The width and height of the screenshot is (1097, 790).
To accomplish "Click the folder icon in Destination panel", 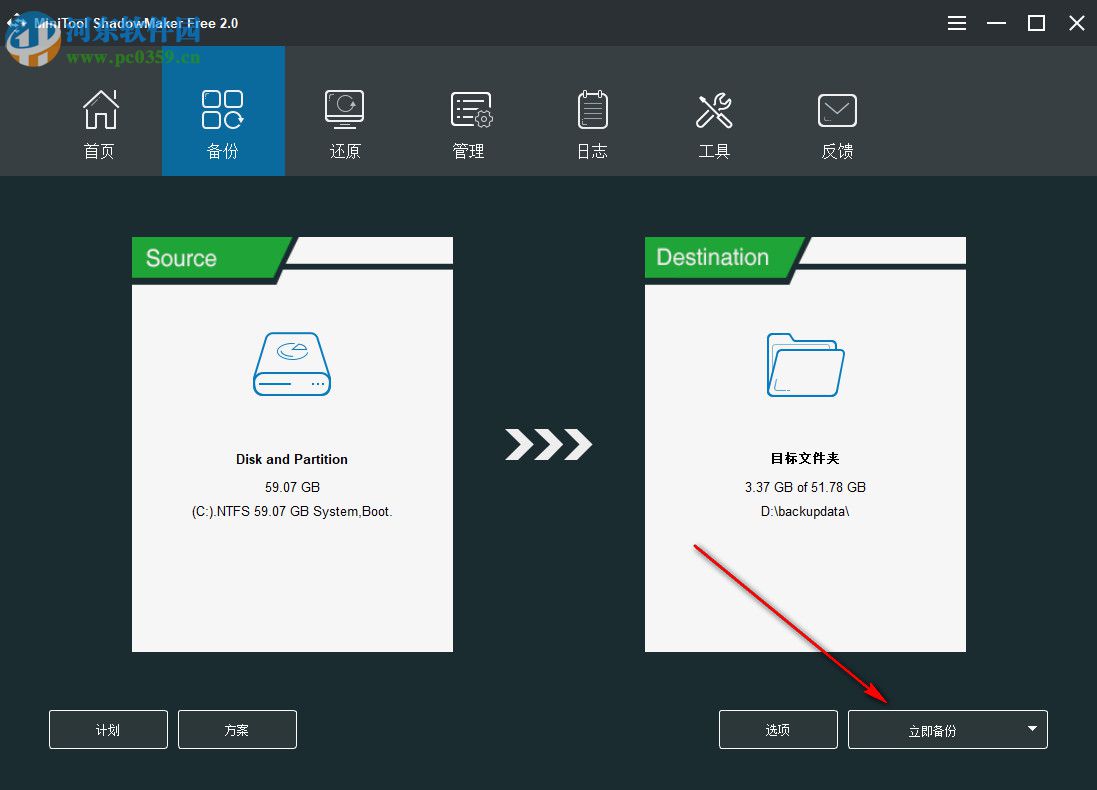I will [x=805, y=363].
